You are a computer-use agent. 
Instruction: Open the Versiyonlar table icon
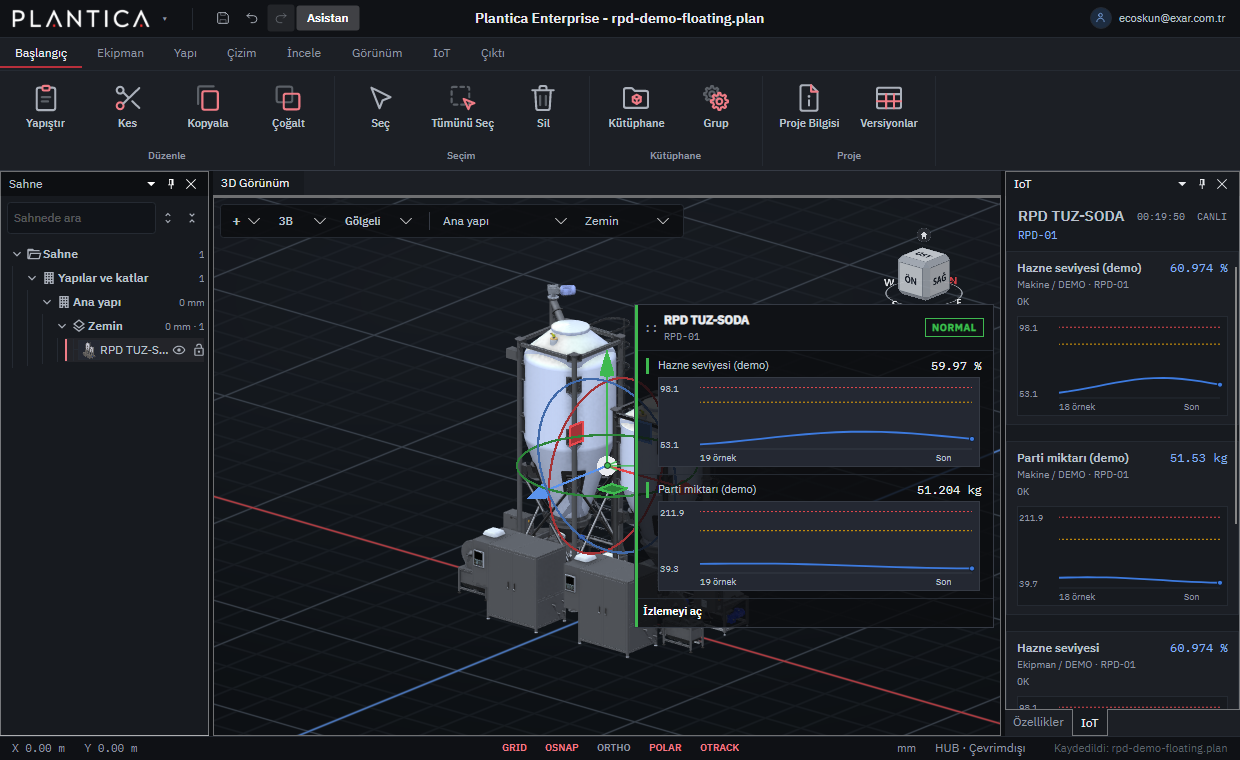tap(889, 98)
